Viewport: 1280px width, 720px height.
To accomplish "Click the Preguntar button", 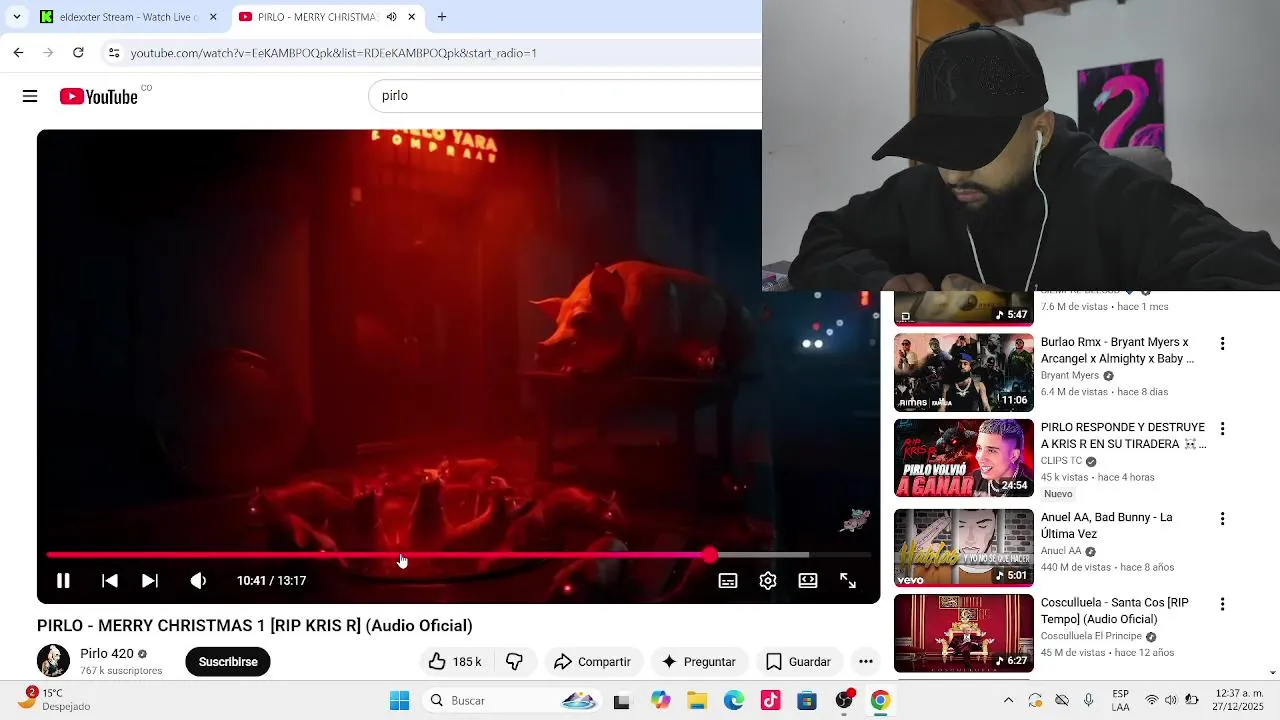I will click(698, 662).
